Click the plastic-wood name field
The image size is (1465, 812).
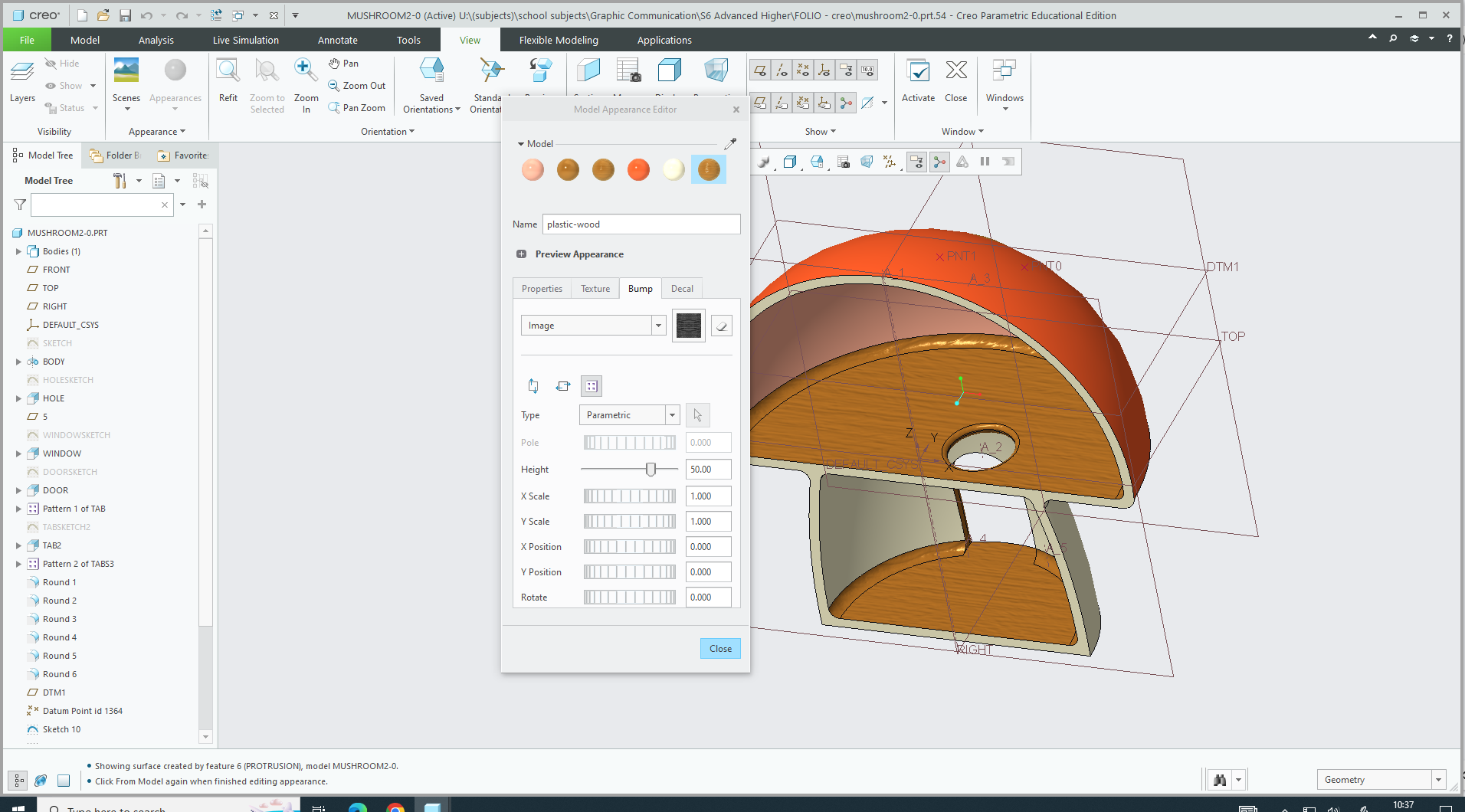click(641, 224)
